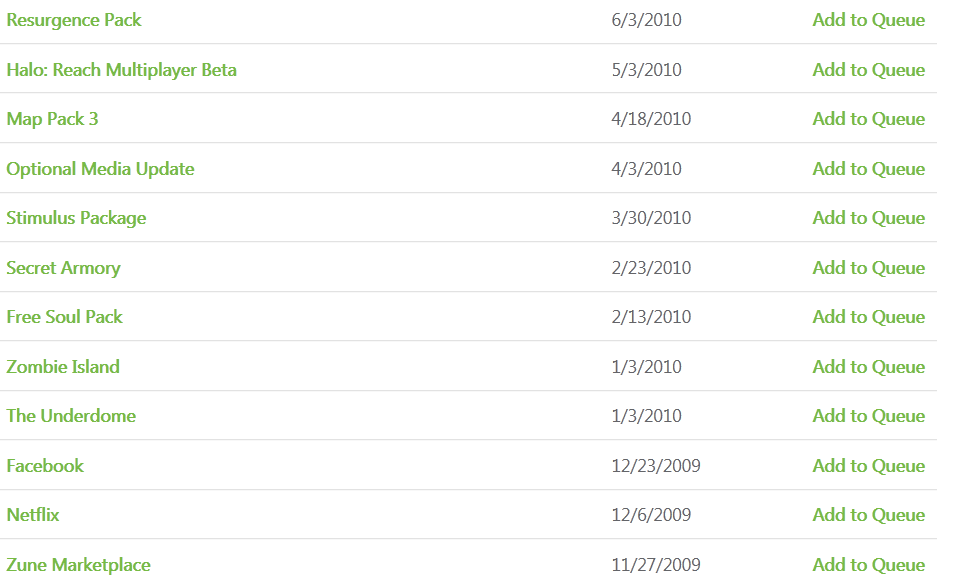Screen dimensions: 953x580
Task: Select The Underdome title link
Action: 71,416
